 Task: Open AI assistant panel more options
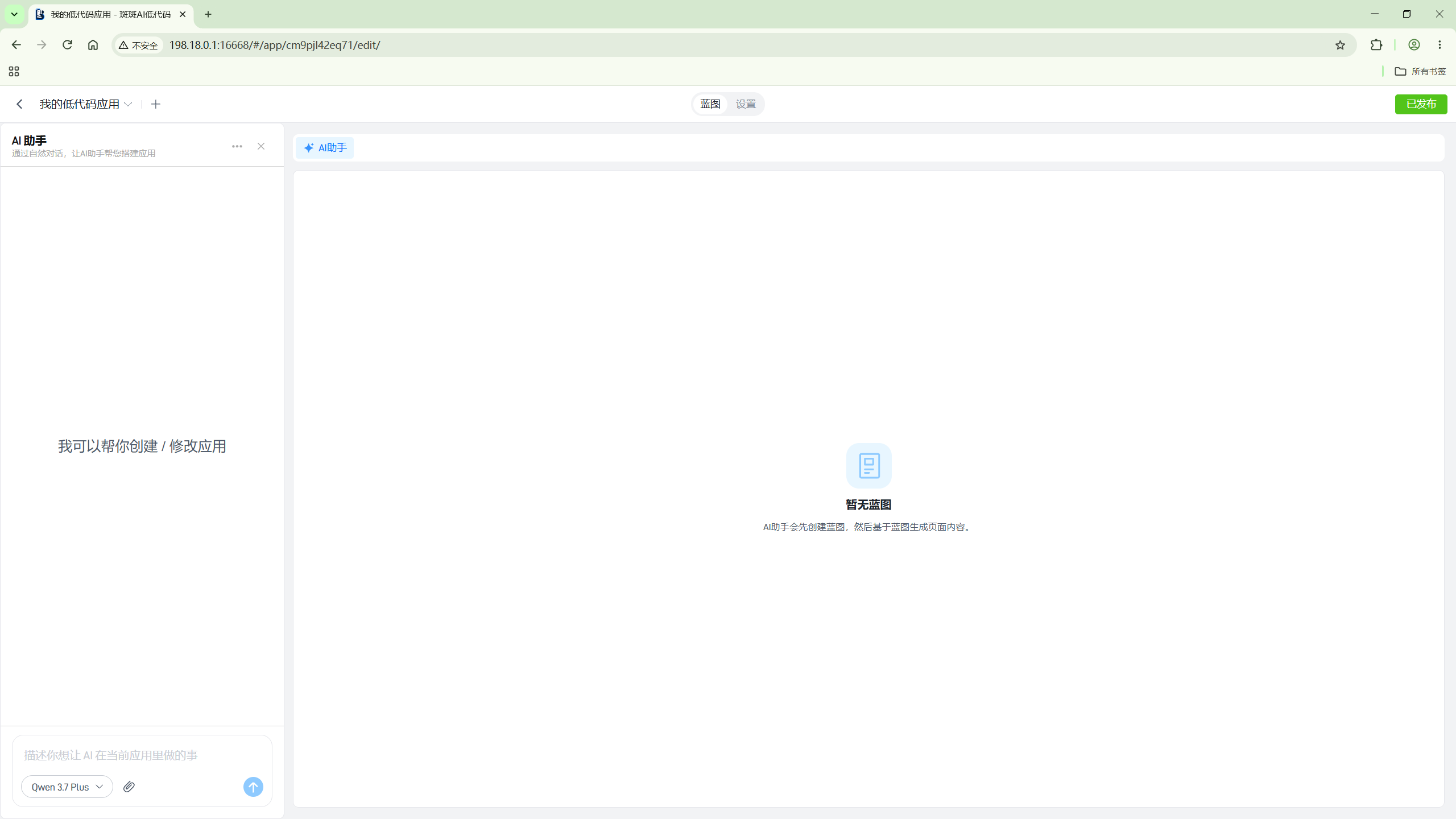pyautogui.click(x=237, y=146)
